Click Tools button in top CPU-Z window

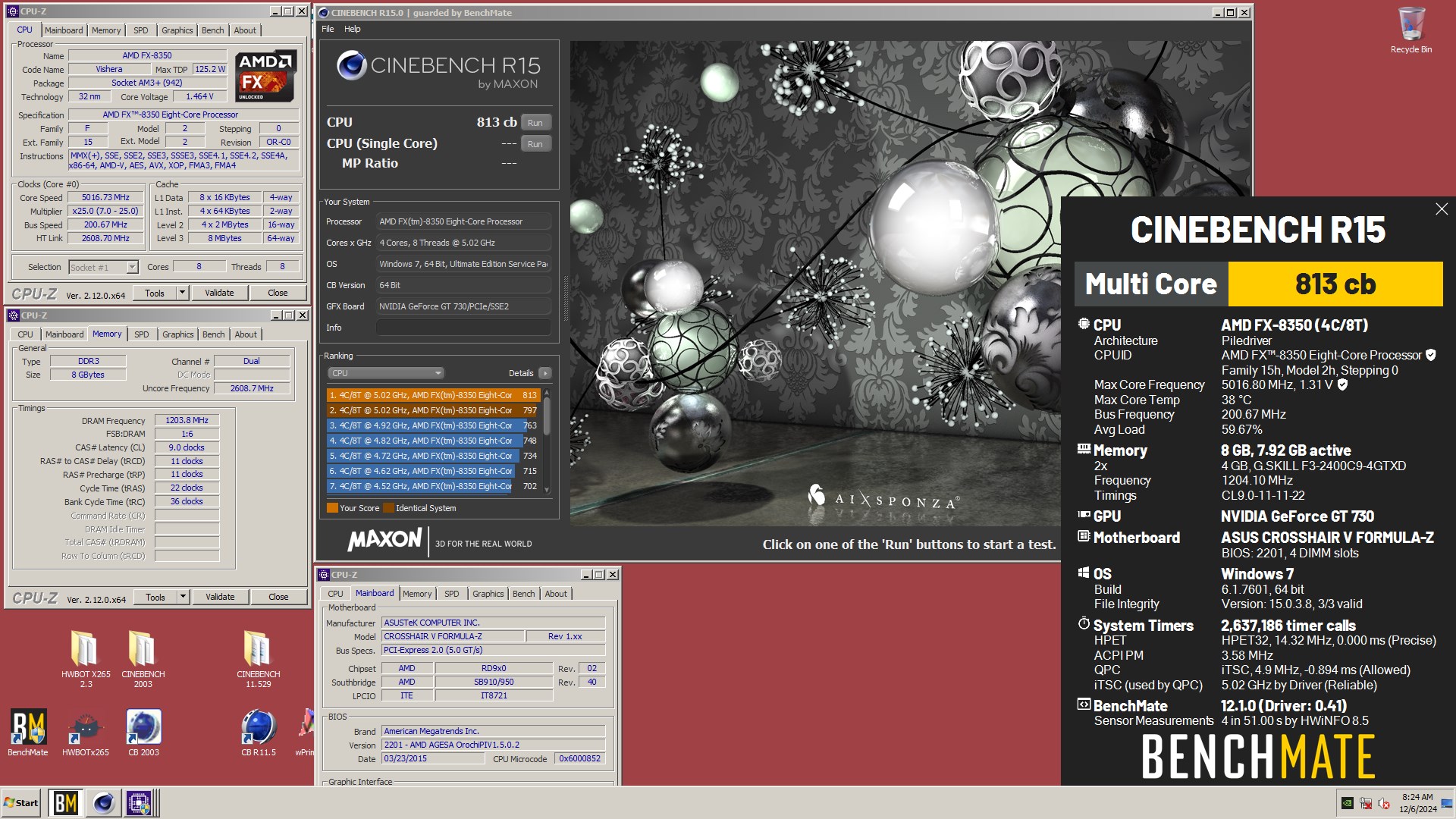pyautogui.click(x=155, y=293)
